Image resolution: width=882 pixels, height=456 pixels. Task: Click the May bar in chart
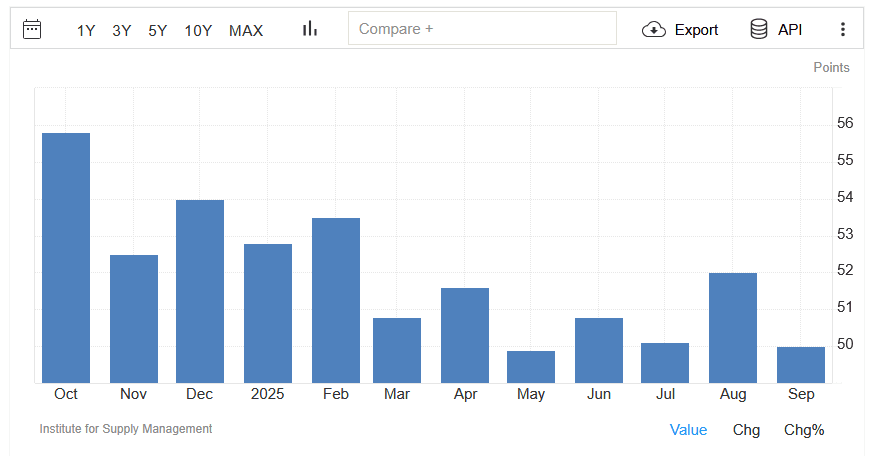tap(531, 367)
